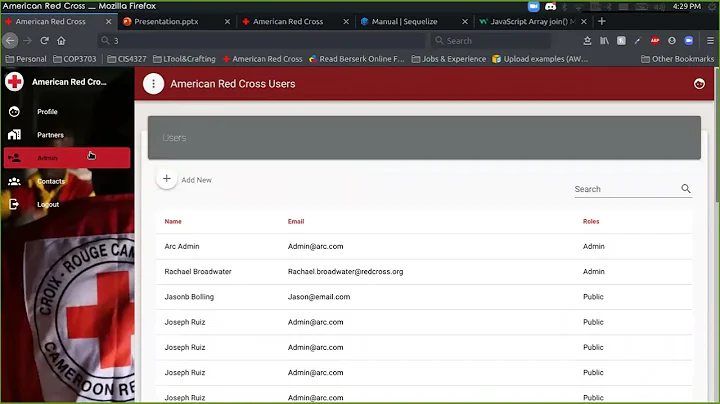Click the Add New label

(197, 180)
